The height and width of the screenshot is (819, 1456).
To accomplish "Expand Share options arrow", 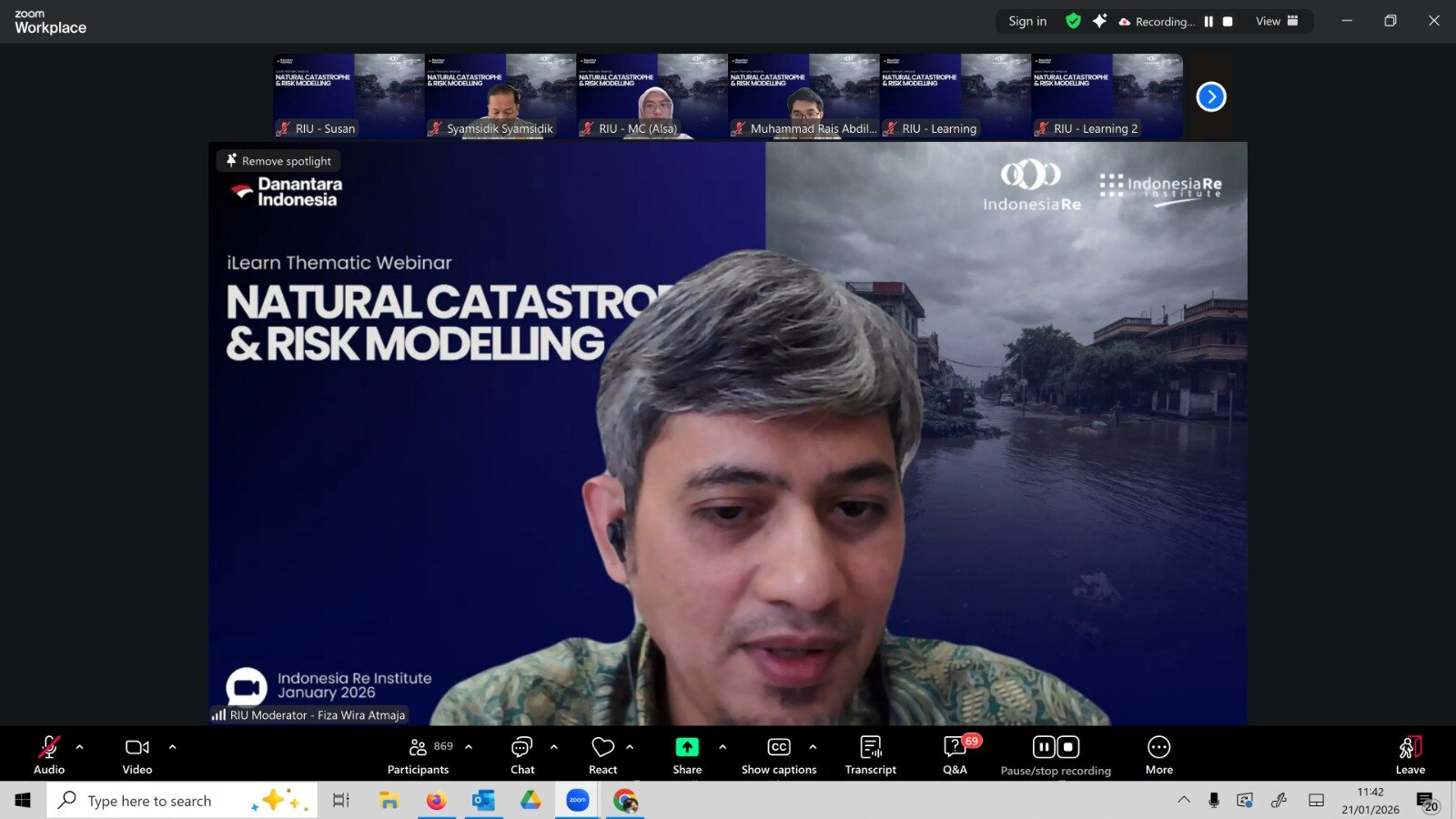I will (723, 747).
